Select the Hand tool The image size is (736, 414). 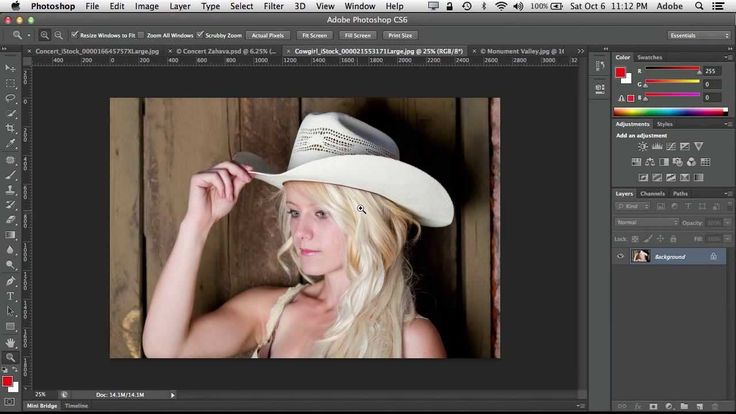point(11,341)
